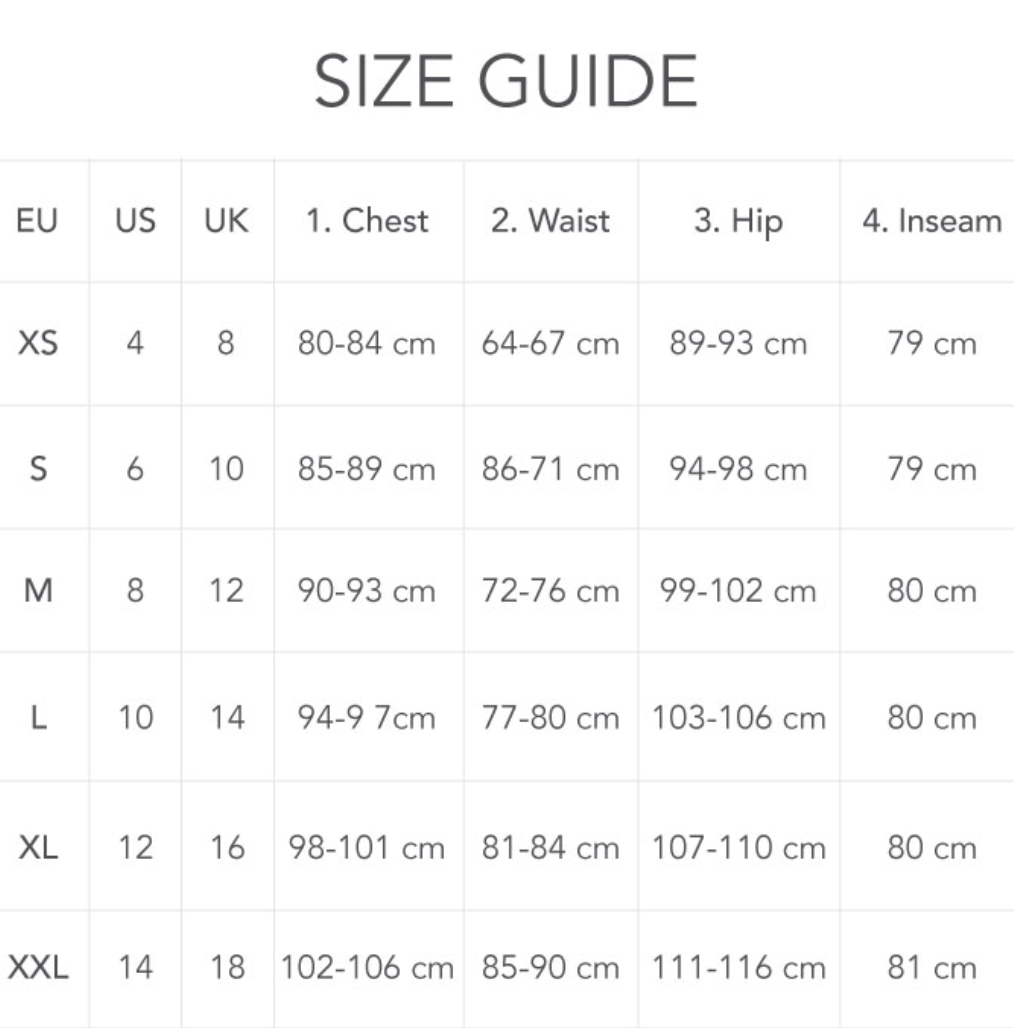This screenshot has height=1028, width=1014.
Task: Click the 103-106 cm hip cell
Action: click(x=738, y=718)
